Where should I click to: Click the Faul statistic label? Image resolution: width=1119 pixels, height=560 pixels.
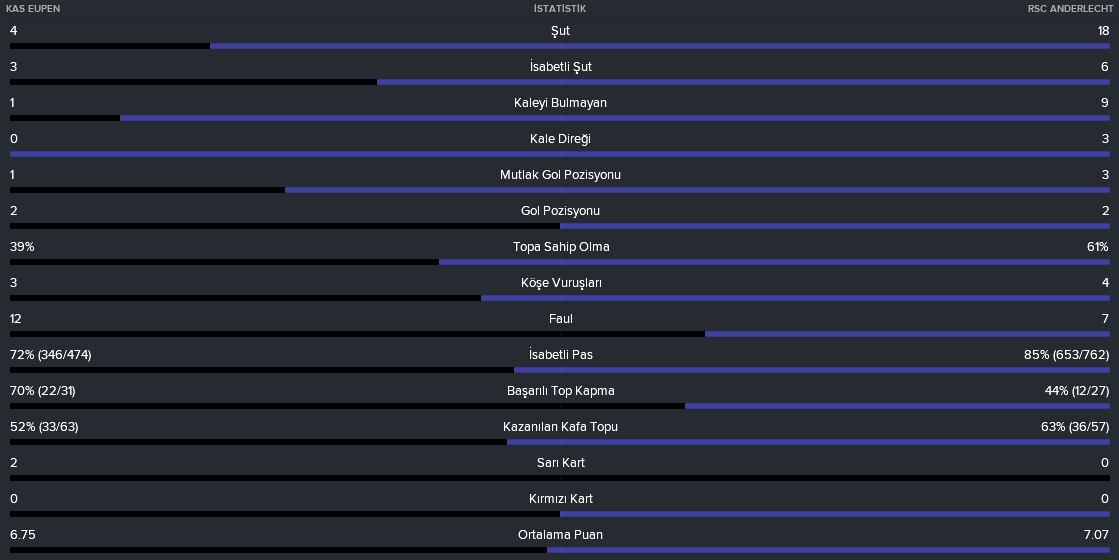(x=560, y=319)
